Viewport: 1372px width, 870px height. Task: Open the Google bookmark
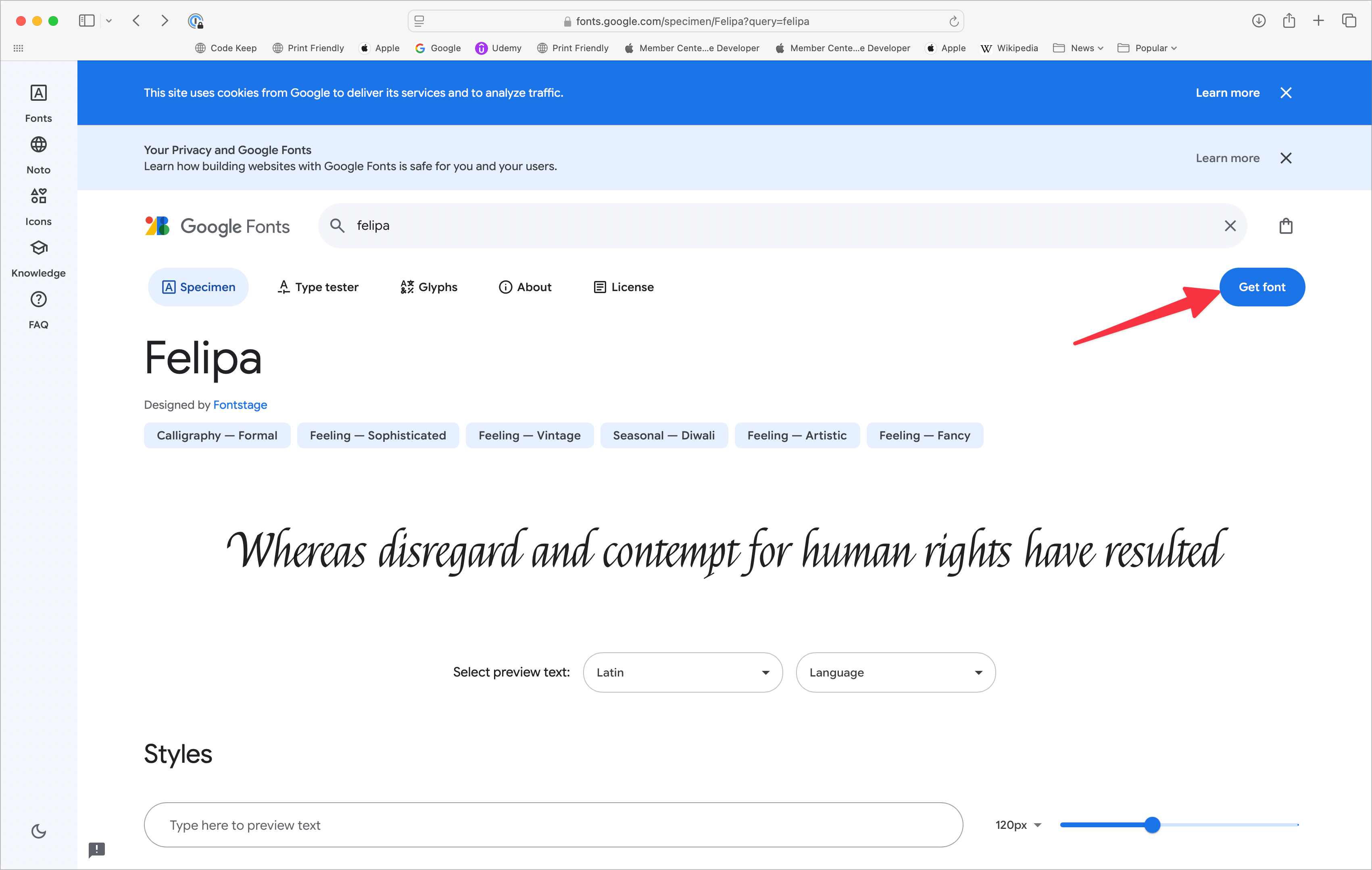click(x=438, y=48)
